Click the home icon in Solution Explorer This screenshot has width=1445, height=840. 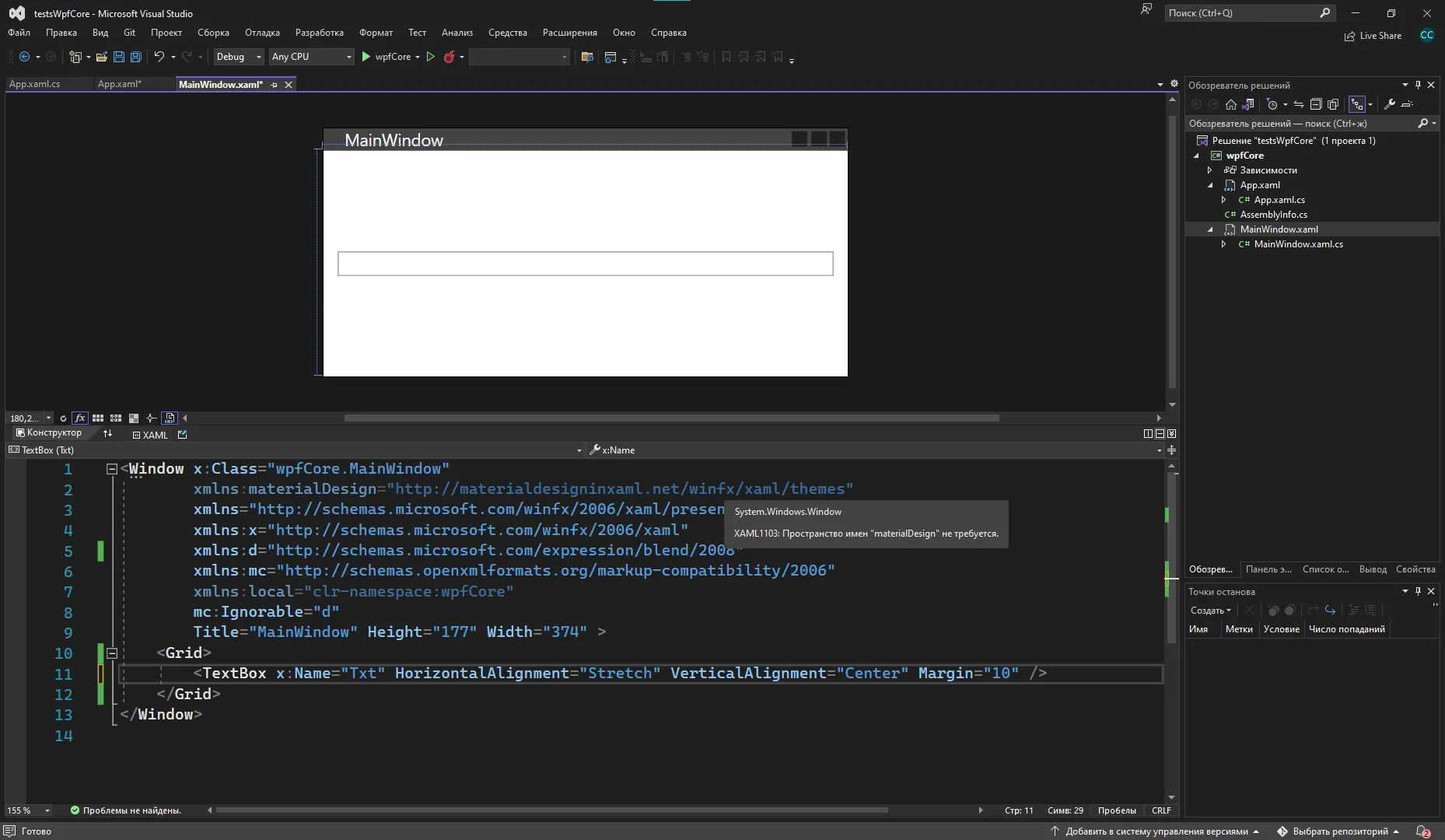click(1230, 104)
